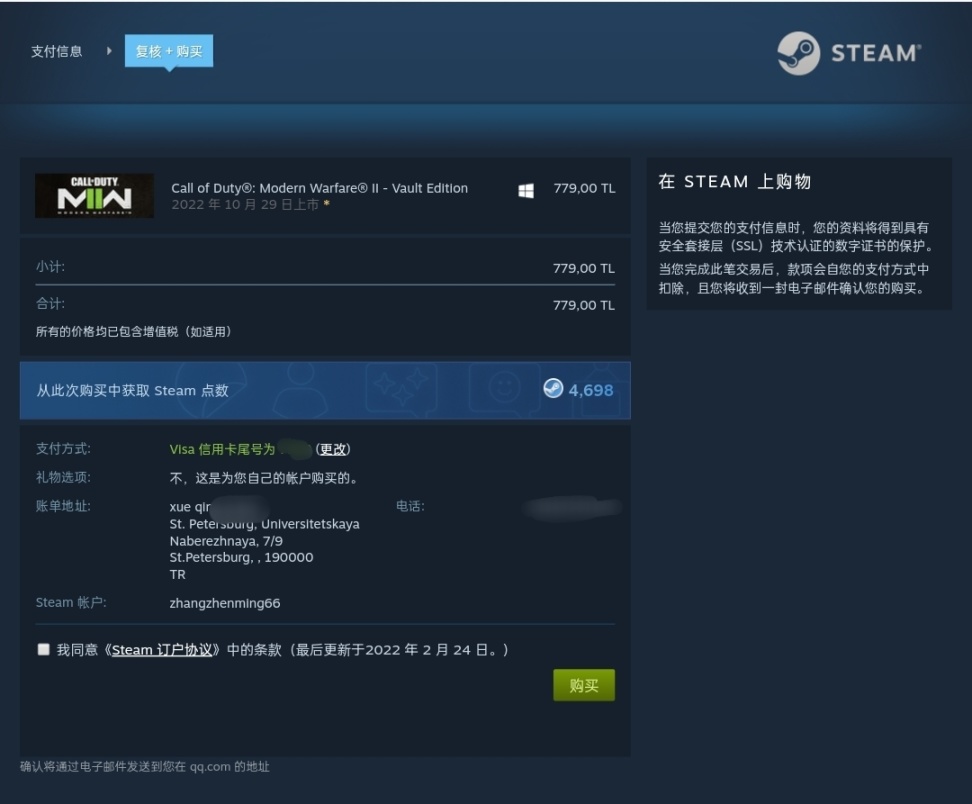Click the STEAM wordmark text

pyautogui.click(x=876, y=53)
